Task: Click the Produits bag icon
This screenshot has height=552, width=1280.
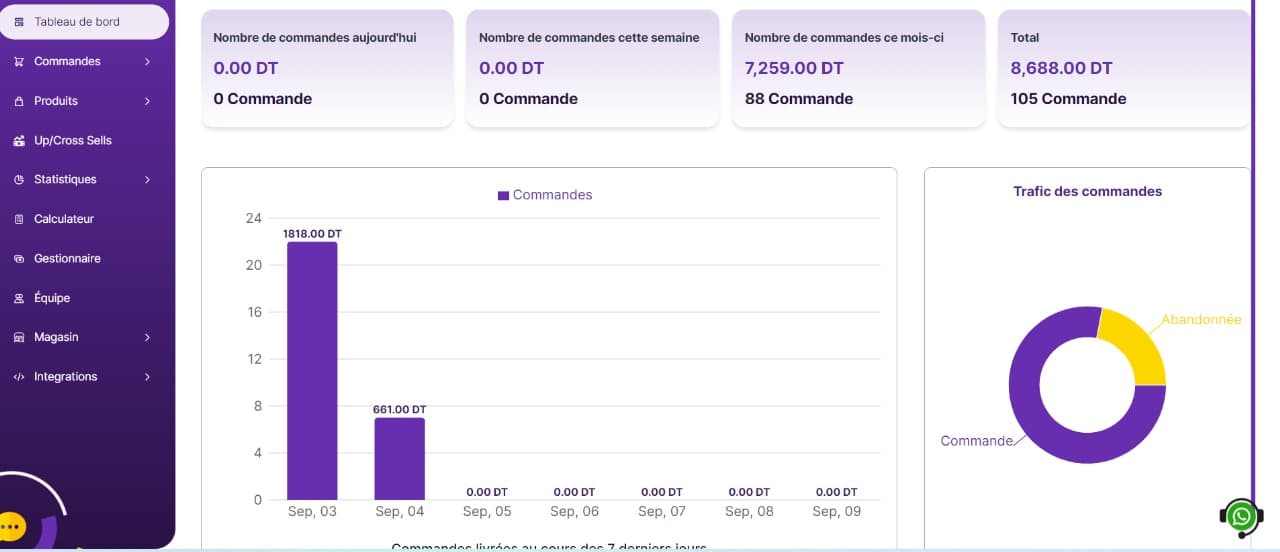Action: point(19,101)
